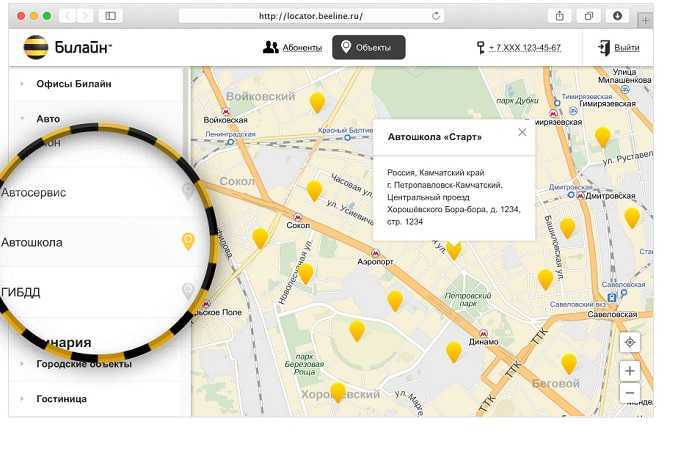
Task: Click the Safari share button
Action: [x=559, y=16]
